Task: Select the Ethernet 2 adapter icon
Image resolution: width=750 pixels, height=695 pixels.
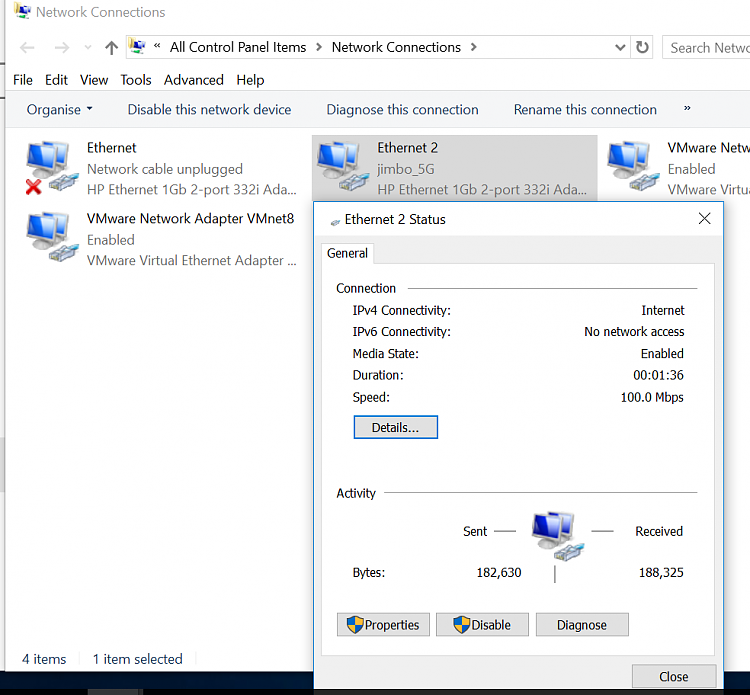Action: coord(343,166)
